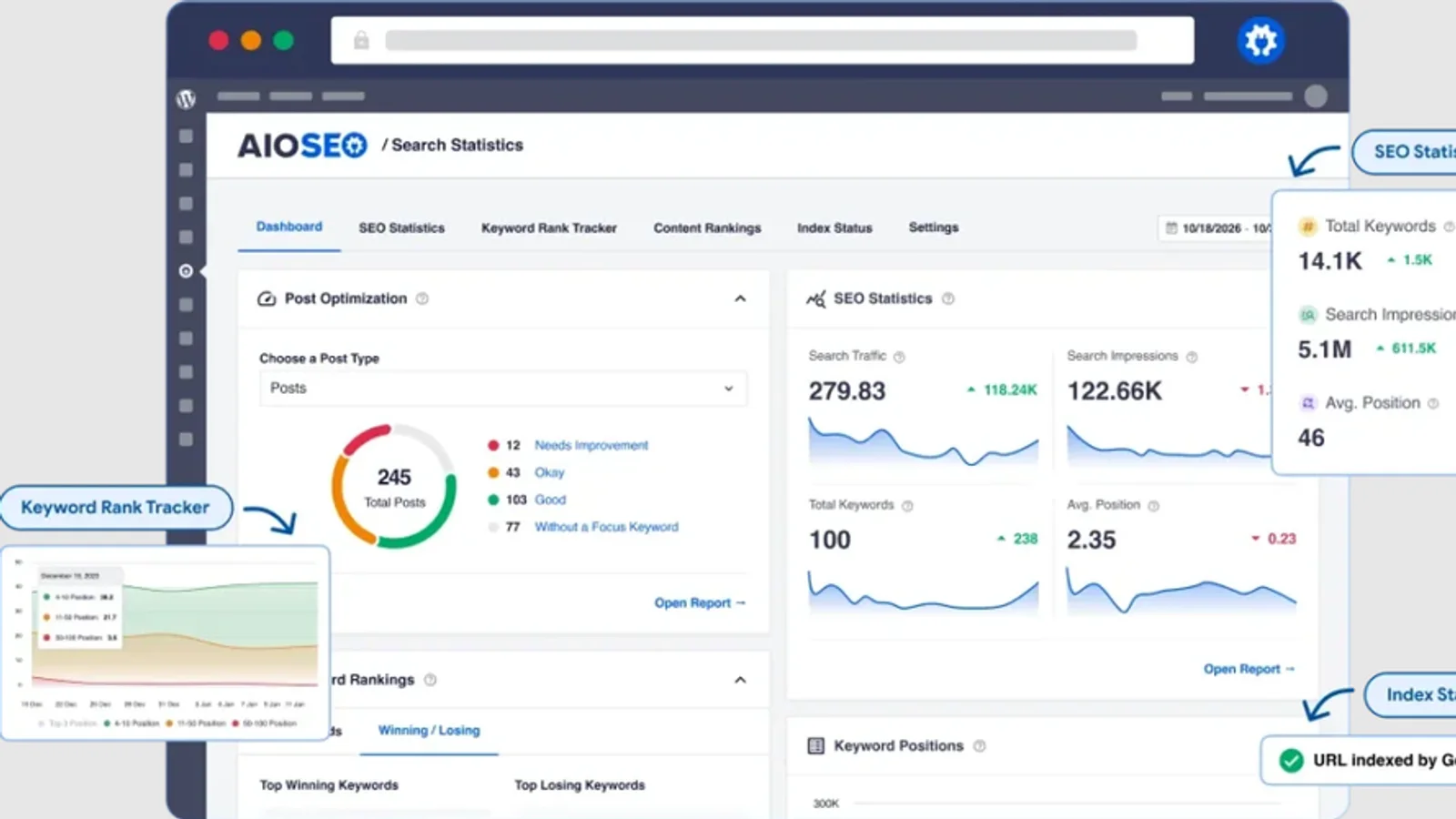Open the date range picker
This screenshot has width=1456, height=819.
click(x=1215, y=228)
